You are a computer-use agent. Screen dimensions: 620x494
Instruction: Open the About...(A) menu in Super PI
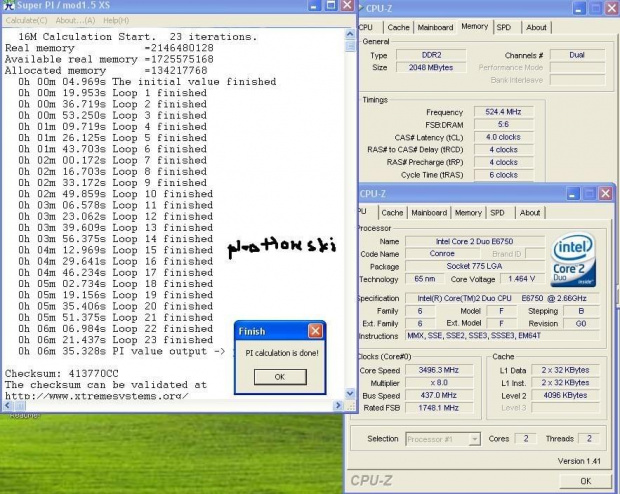point(75,21)
